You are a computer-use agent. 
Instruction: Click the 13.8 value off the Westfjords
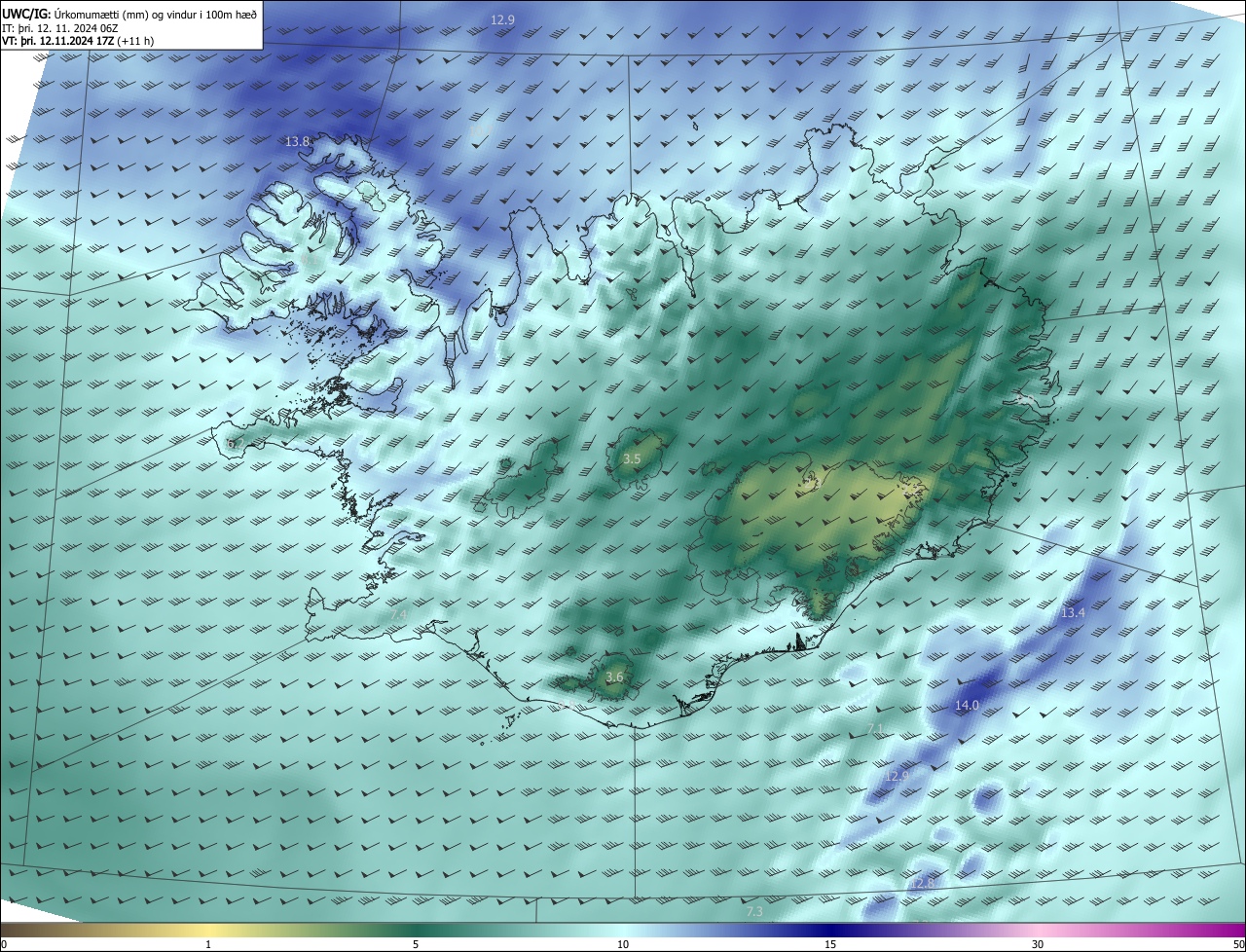298,141
